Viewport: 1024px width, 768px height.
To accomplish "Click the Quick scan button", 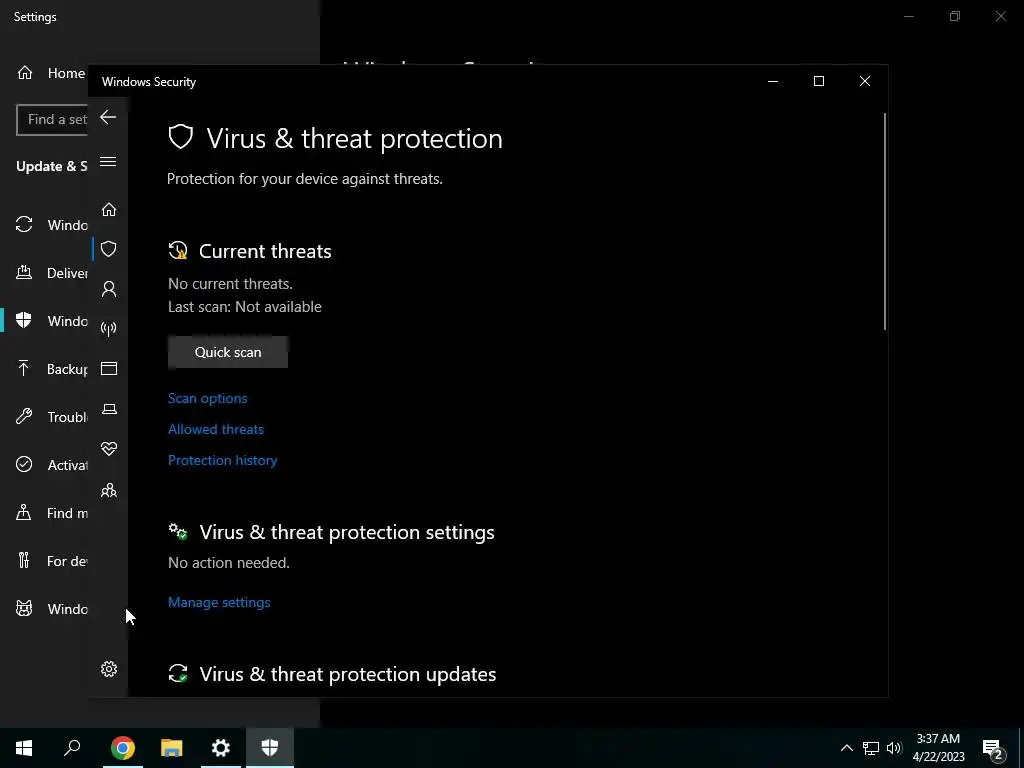I will pos(228,352).
